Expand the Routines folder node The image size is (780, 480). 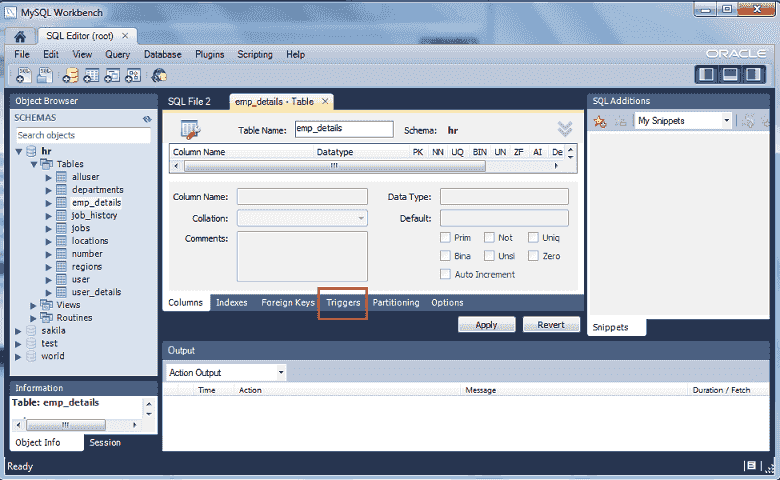pos(33,318)
